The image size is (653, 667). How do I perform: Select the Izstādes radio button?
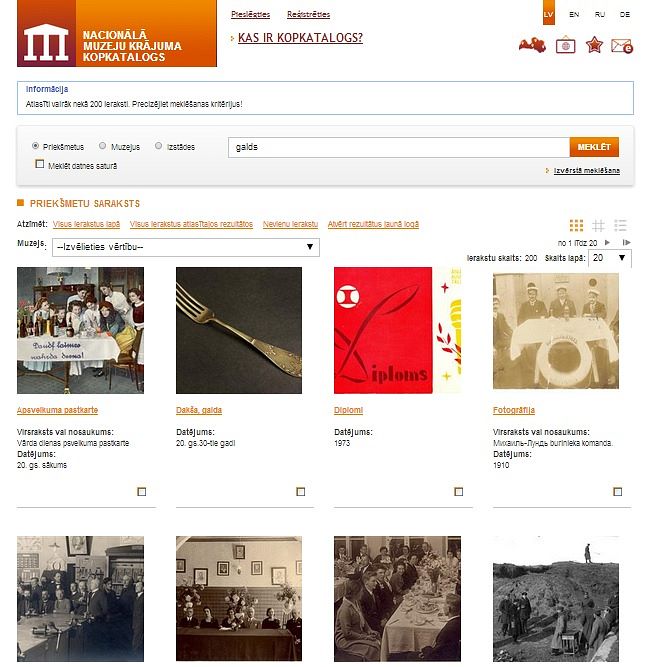(x=158, y=146)
